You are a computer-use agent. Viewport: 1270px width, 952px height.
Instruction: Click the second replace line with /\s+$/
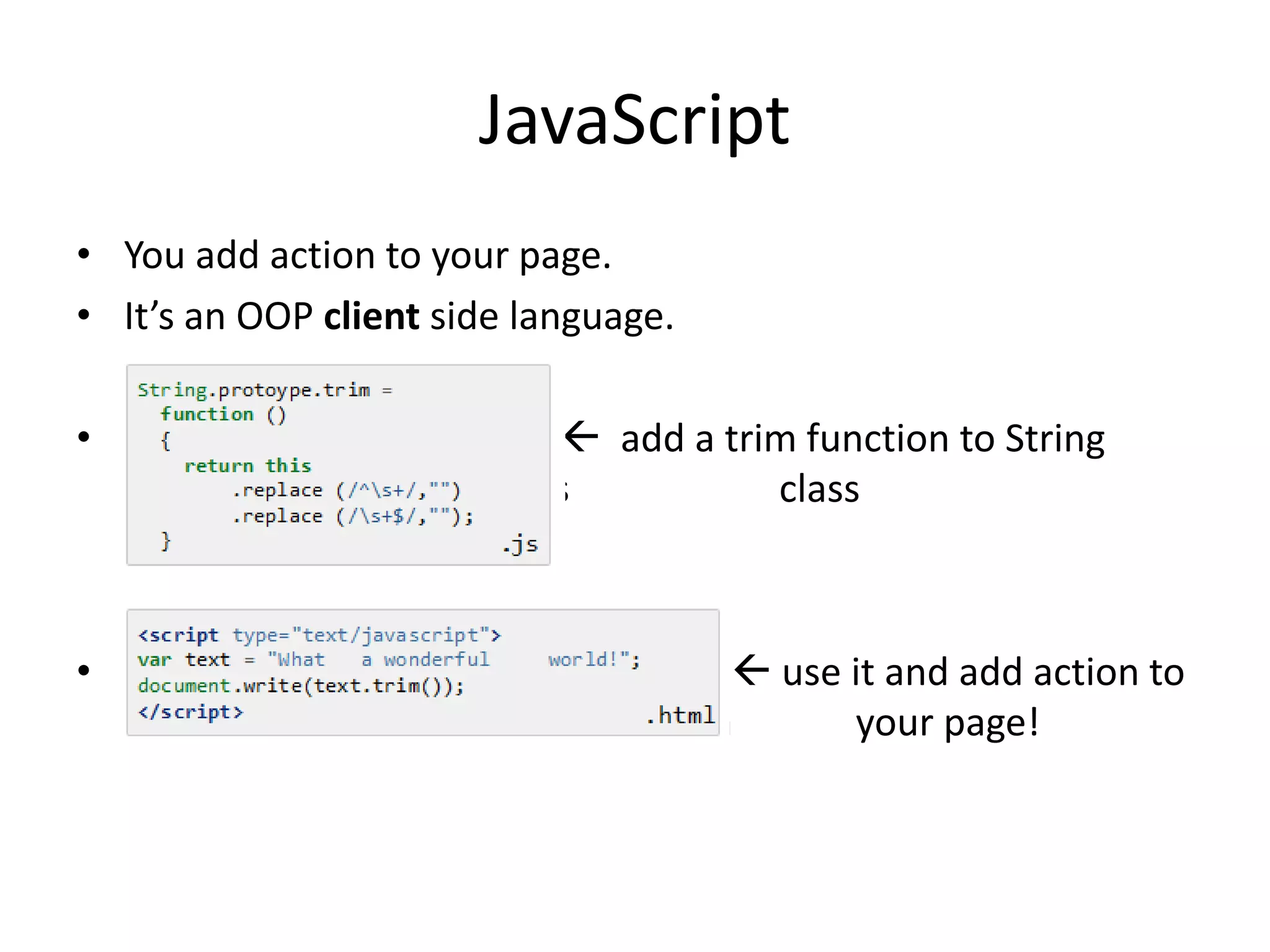coord(352,516)
